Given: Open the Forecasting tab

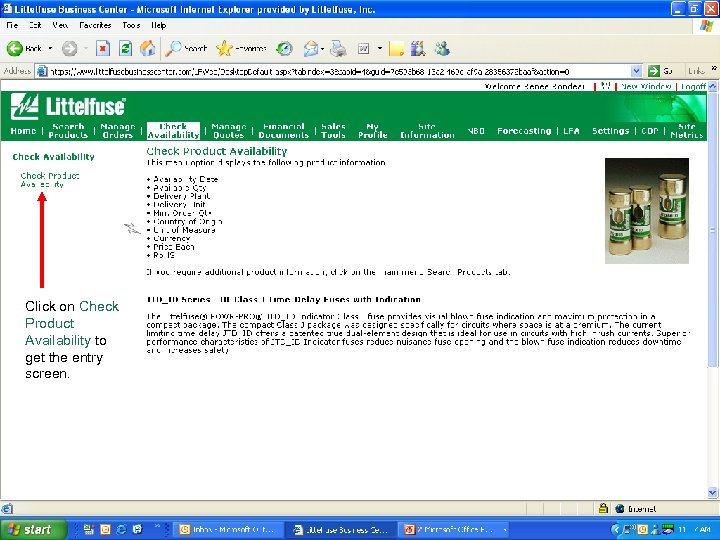Looking at the screenshot, I should tap(524, 131).
